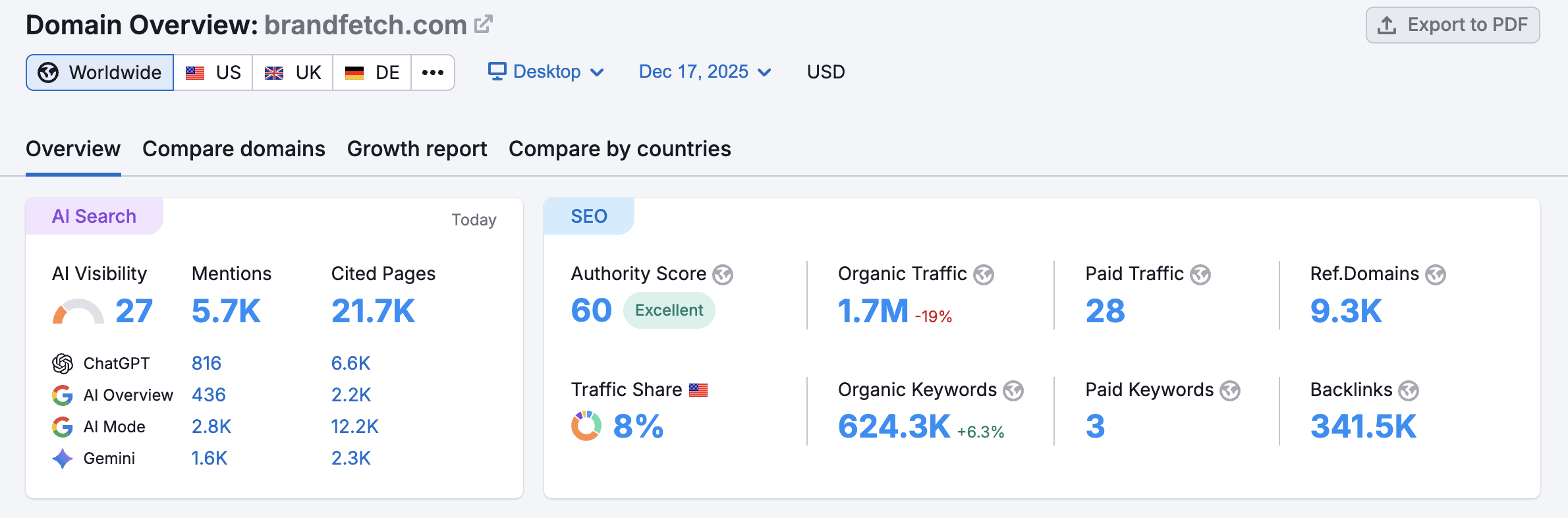Open Ref.Domains value 9.3K
Screen dimensions: 1568x518
pos(1346,311)
